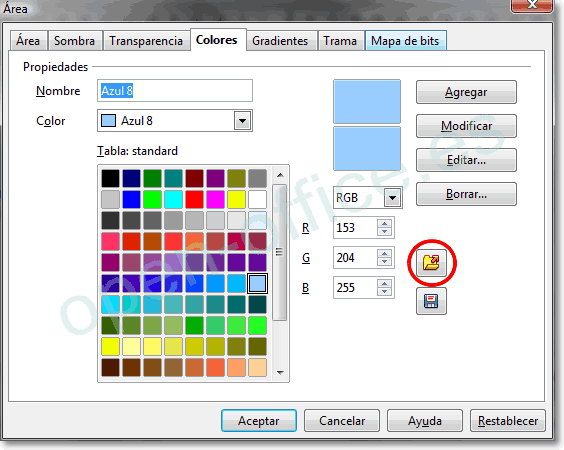This screenshot has height=450, width=564.
Task: Click the B value field showing 255
Action: pos(355,287)
